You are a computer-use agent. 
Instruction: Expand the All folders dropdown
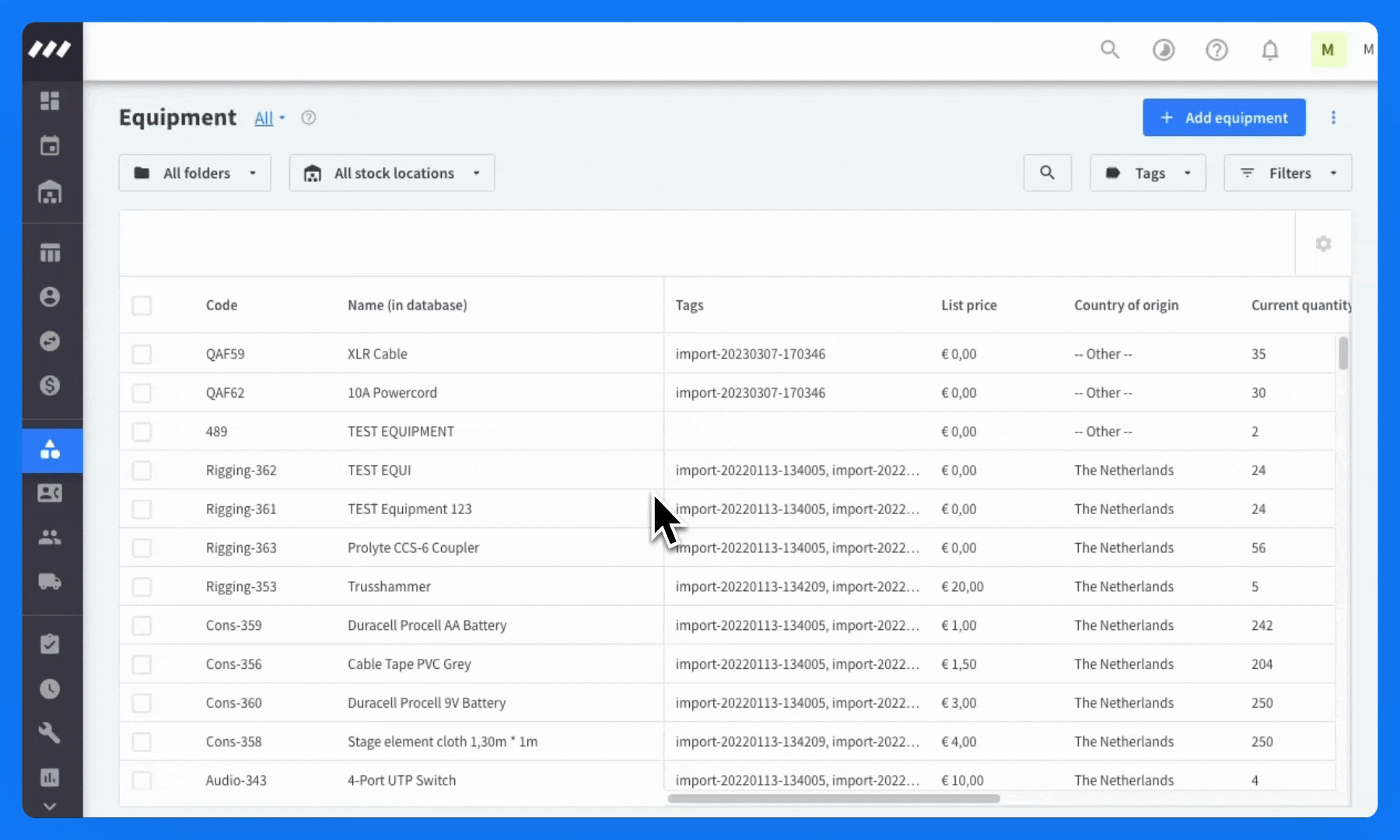coord(194,173)
